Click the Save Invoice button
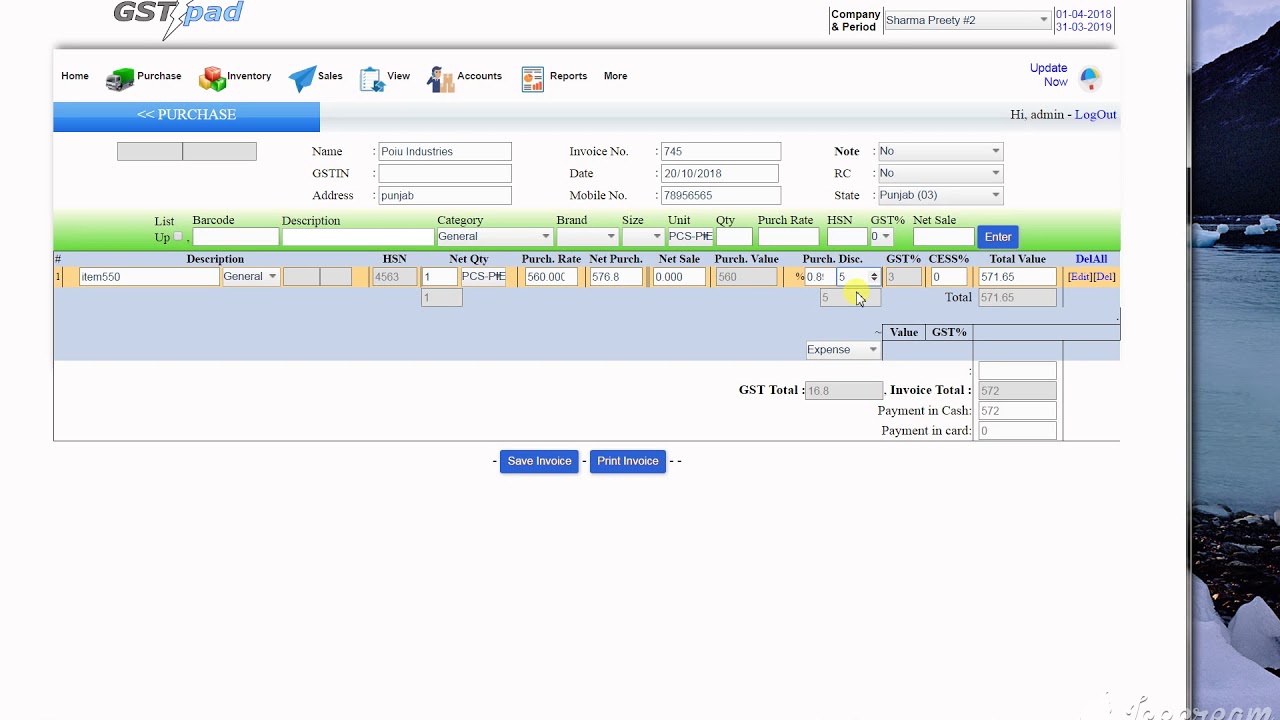1280x720 pixels. coord(539,461)
